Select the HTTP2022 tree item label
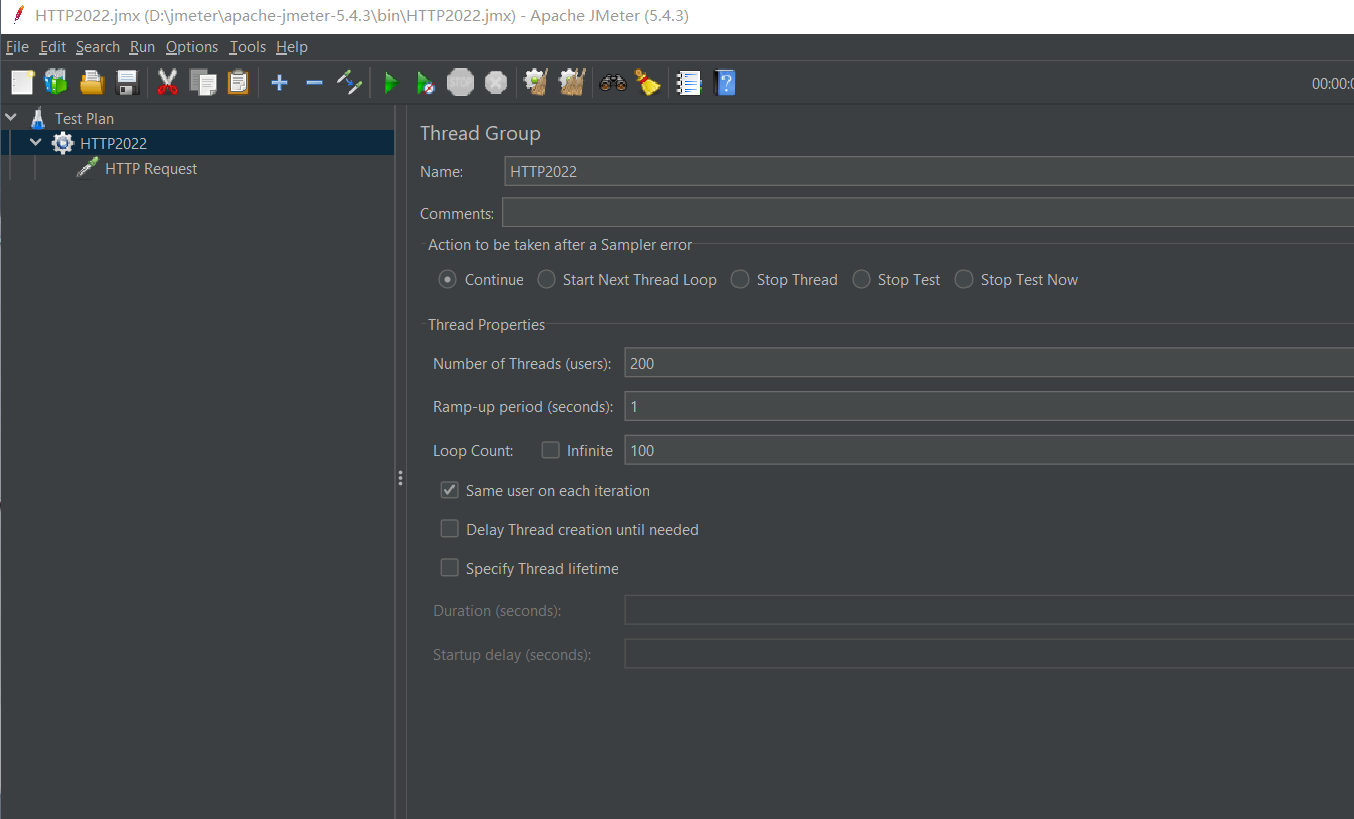 pyautogui.click(x=114, y=143)
